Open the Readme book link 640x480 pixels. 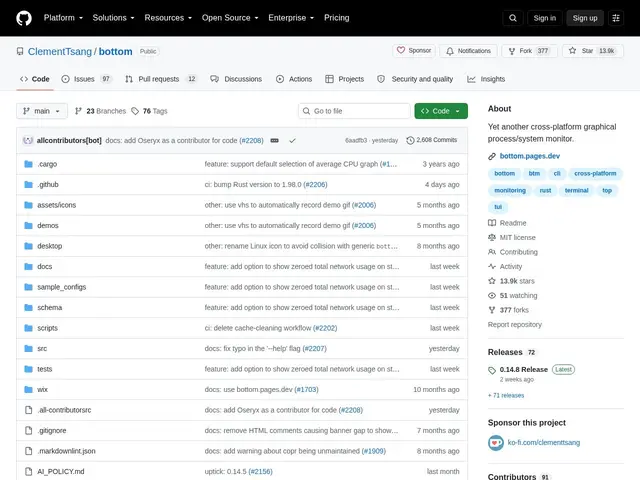click(x=507, y=223)
